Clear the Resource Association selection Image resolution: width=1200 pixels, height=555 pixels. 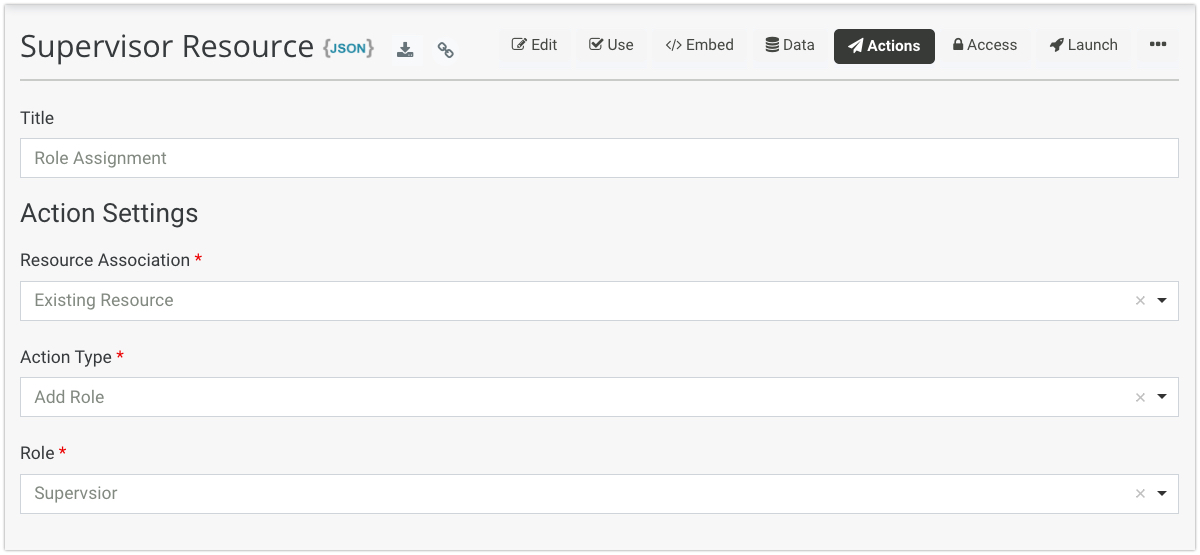coord(1140,301)
